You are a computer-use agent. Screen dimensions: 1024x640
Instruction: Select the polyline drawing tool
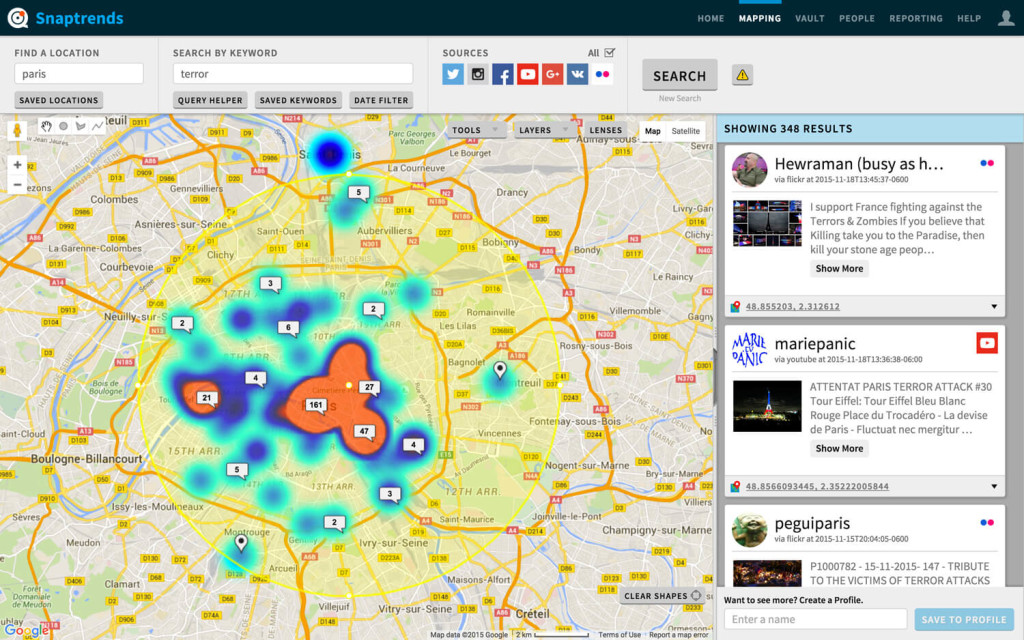point(97,126)
